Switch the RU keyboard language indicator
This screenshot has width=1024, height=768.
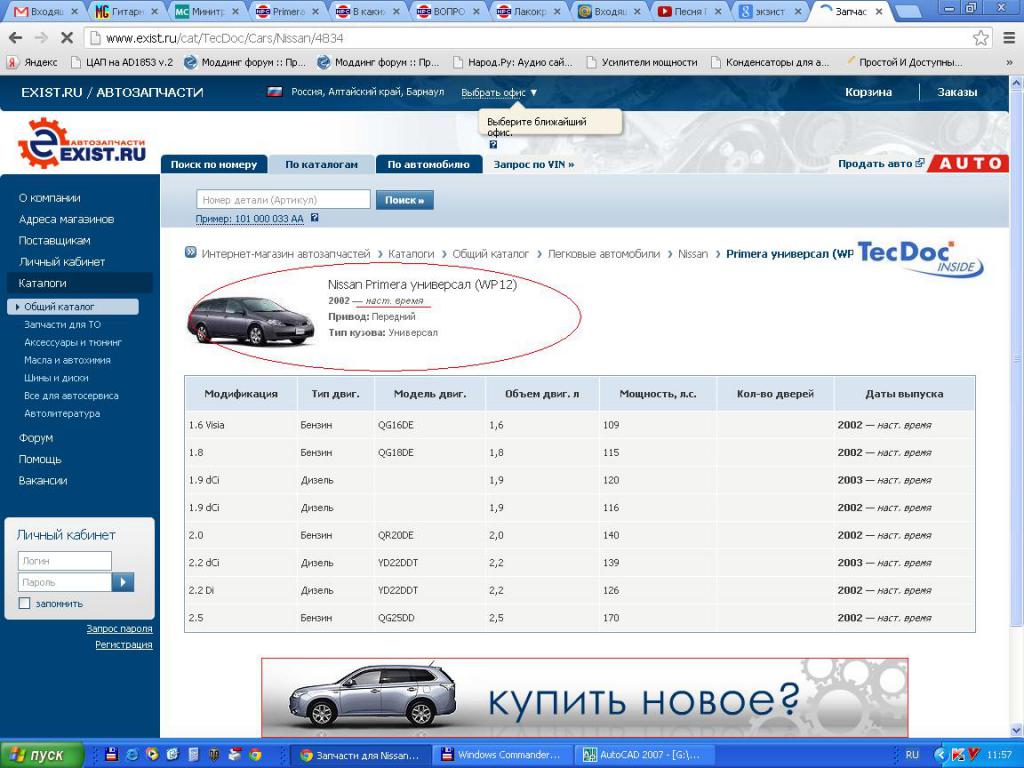912,755
